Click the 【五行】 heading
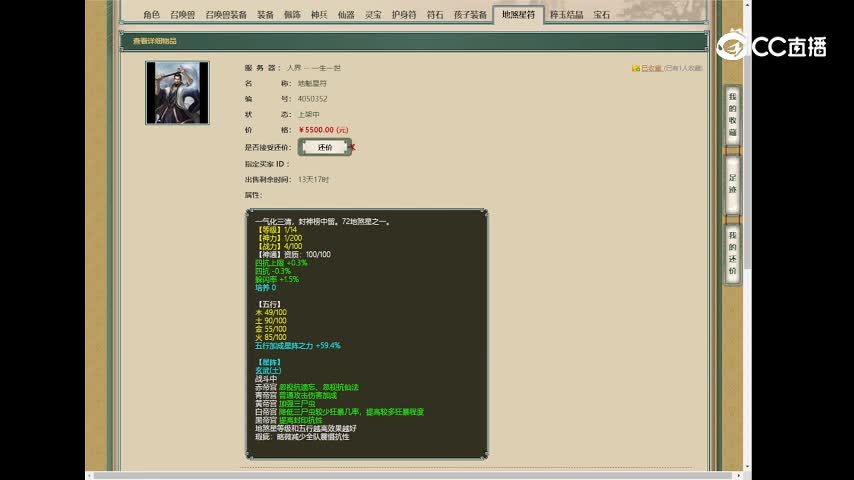This screenshot has height=480, width=854. click(268, 304)
